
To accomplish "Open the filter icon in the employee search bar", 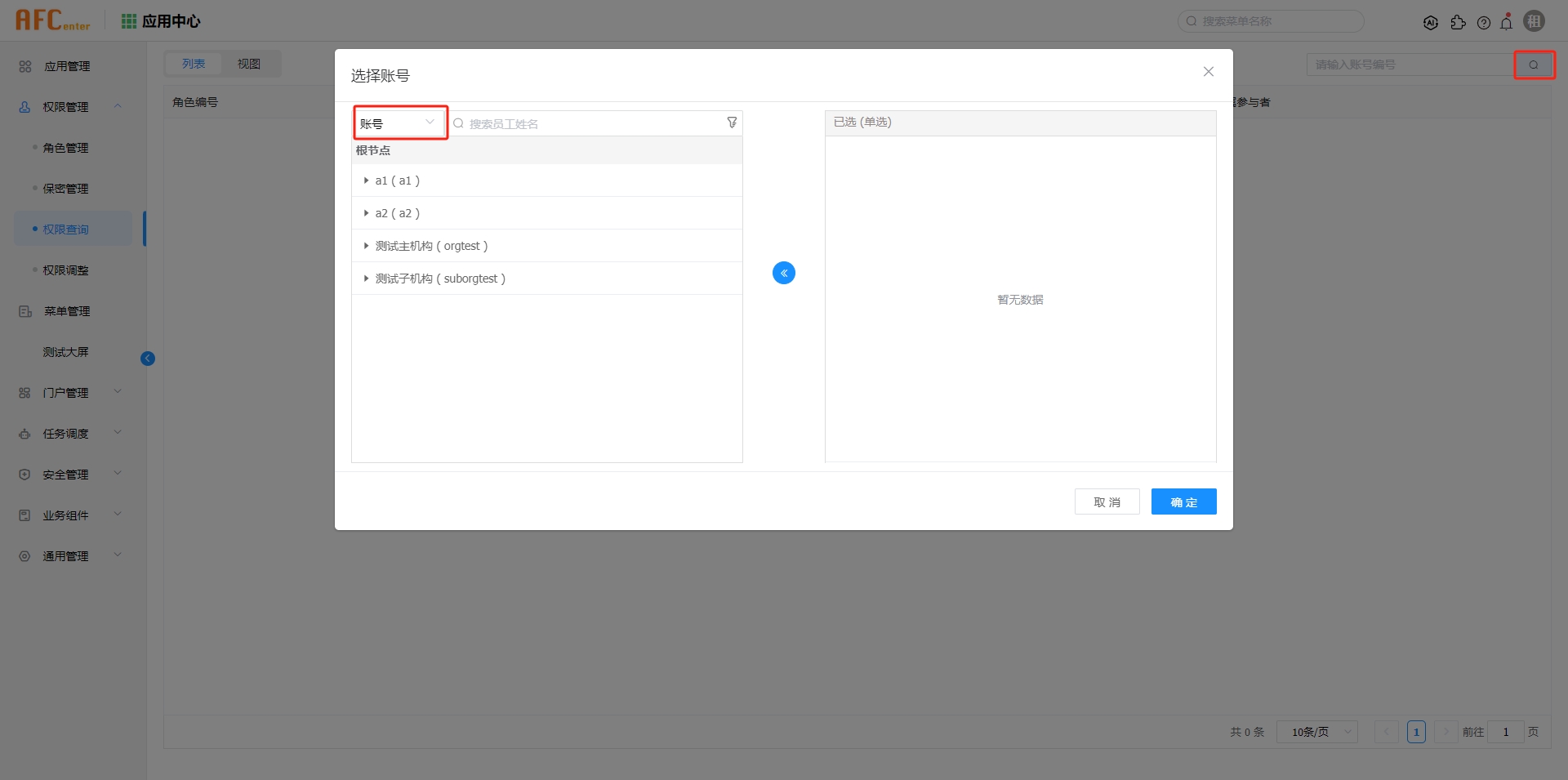I will pyautogui.click(x=732, y=123).
